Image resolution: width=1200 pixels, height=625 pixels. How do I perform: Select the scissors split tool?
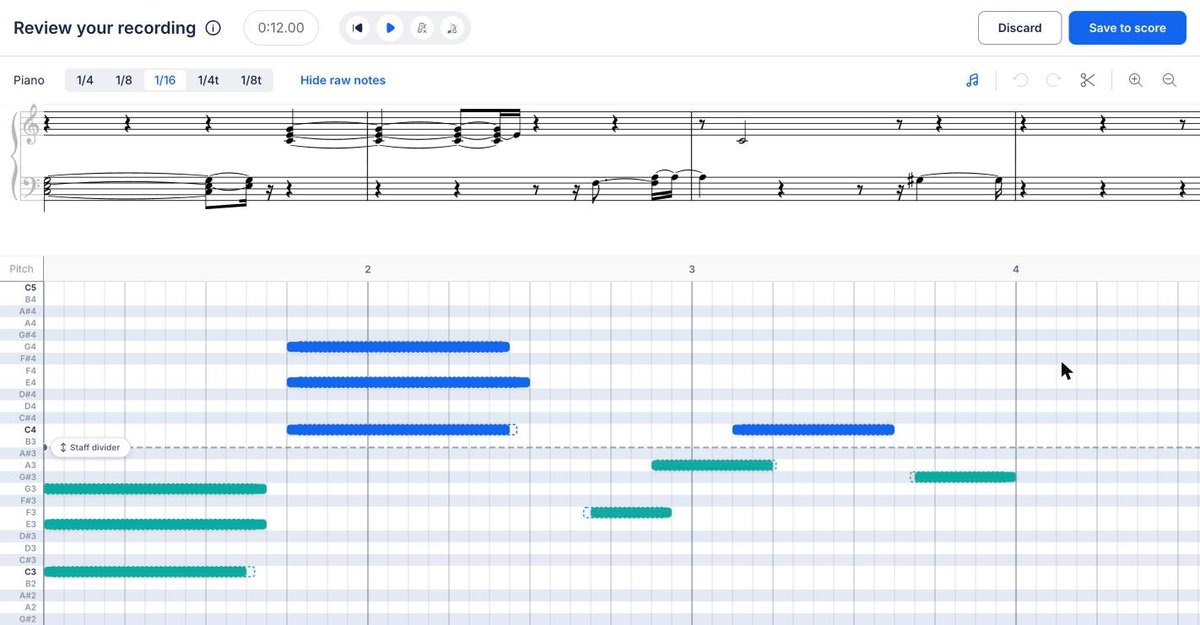coord(1088,80)
